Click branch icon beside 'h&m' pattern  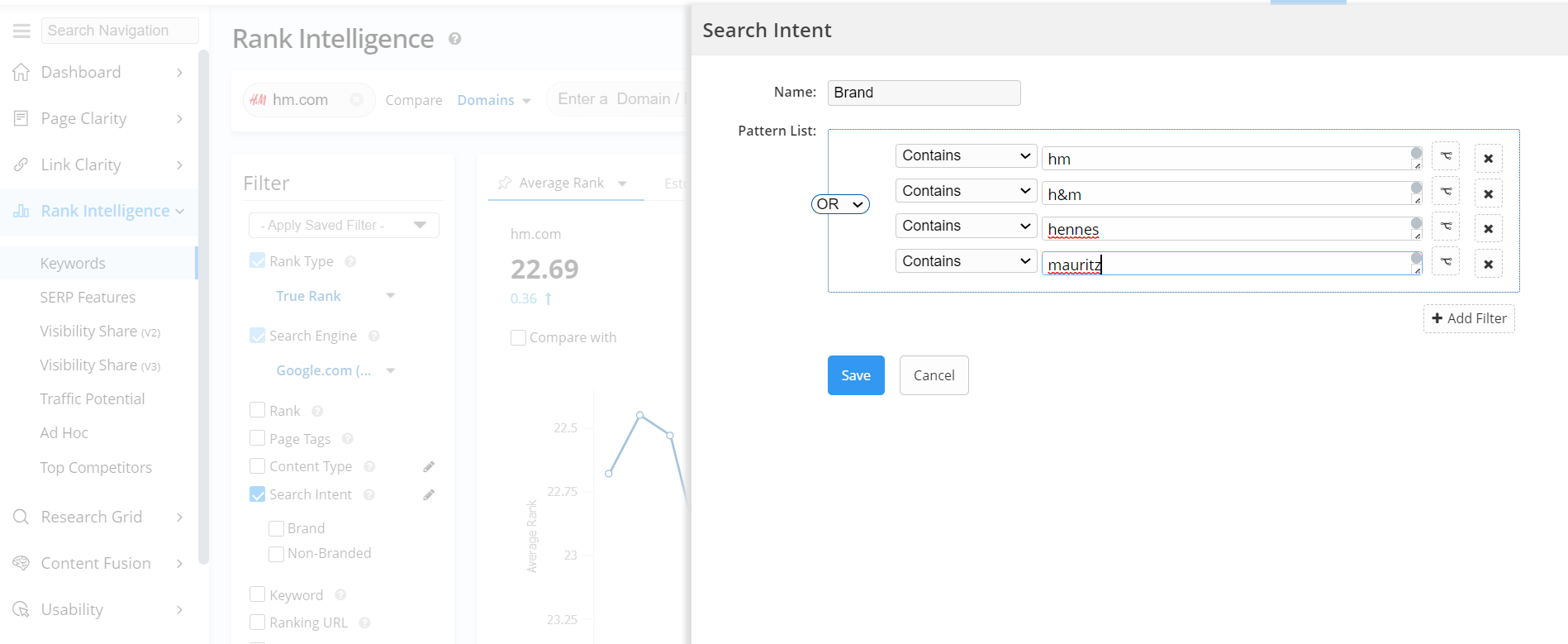click(1445, 191)
